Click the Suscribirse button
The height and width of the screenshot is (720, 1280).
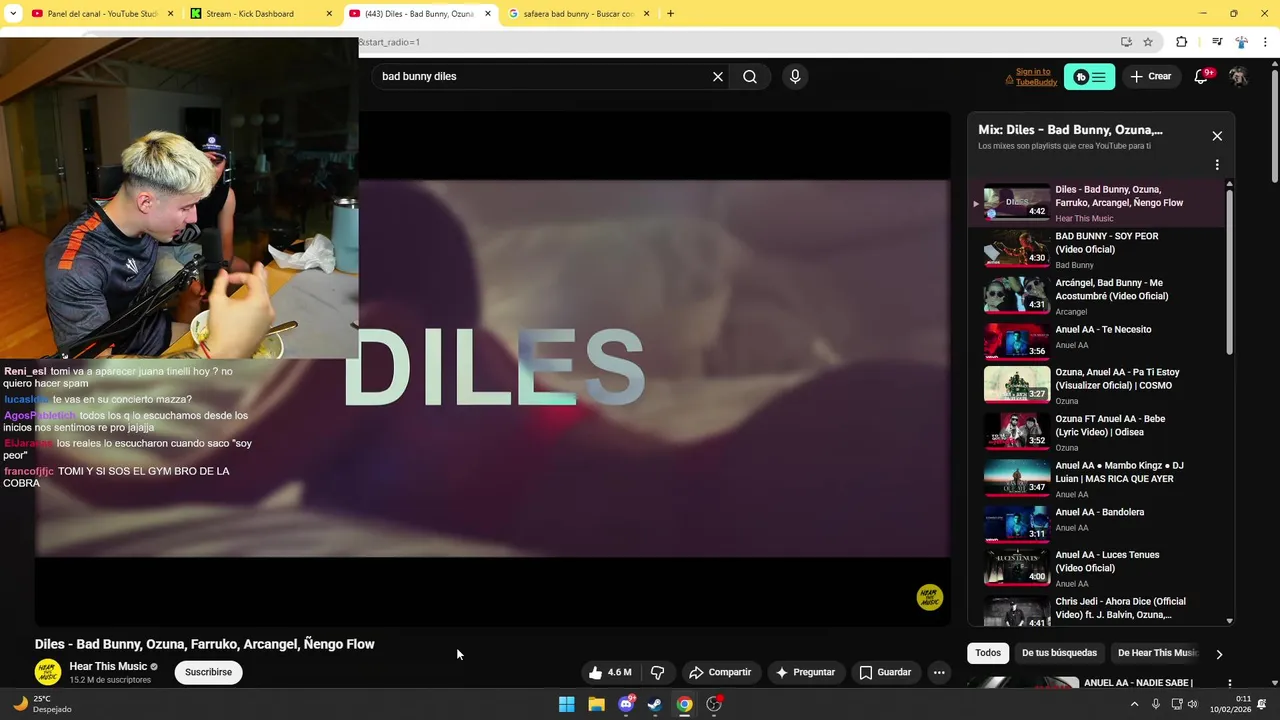click(x=208, y=672)
